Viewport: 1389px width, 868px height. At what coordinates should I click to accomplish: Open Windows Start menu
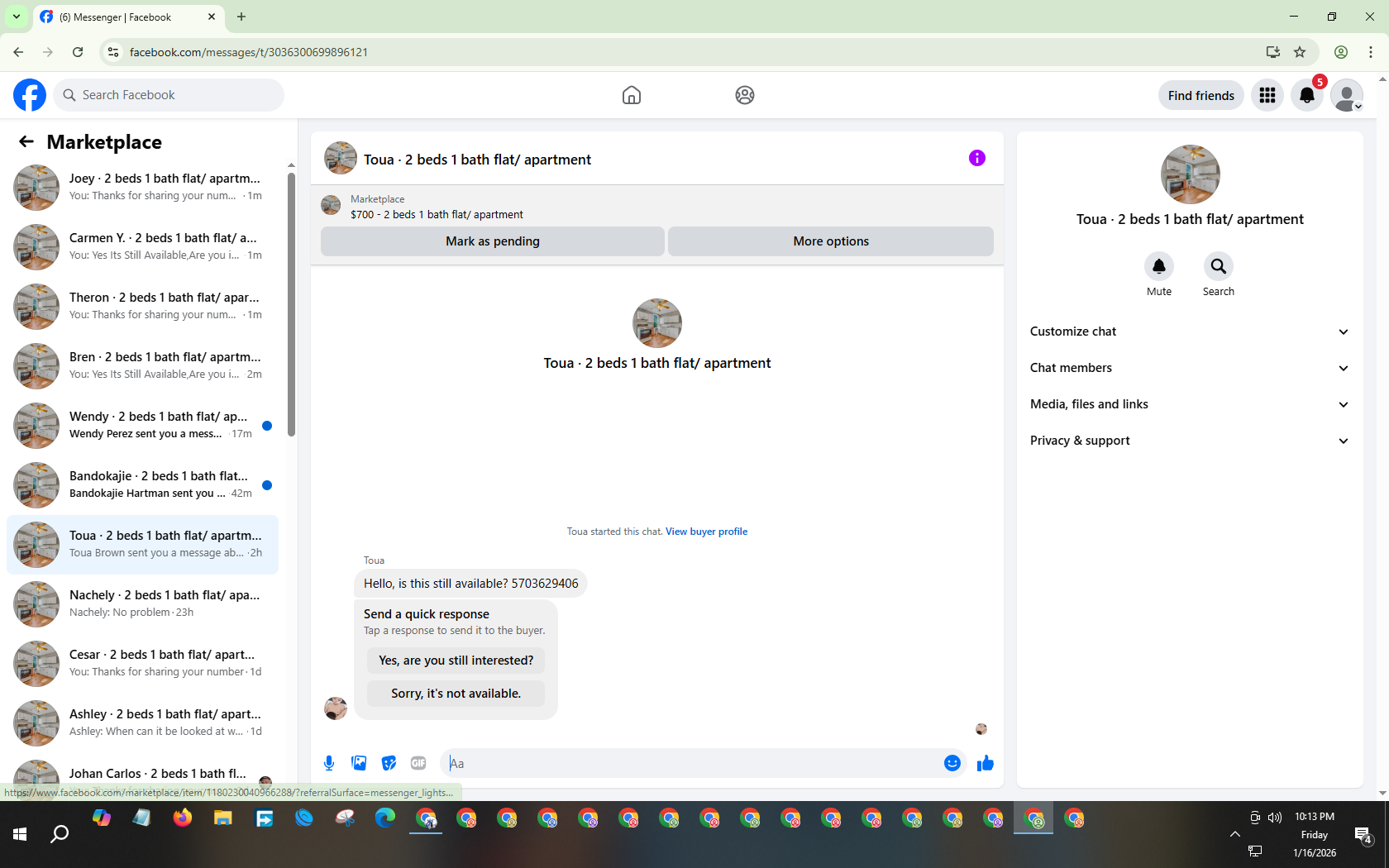(20, 834)
